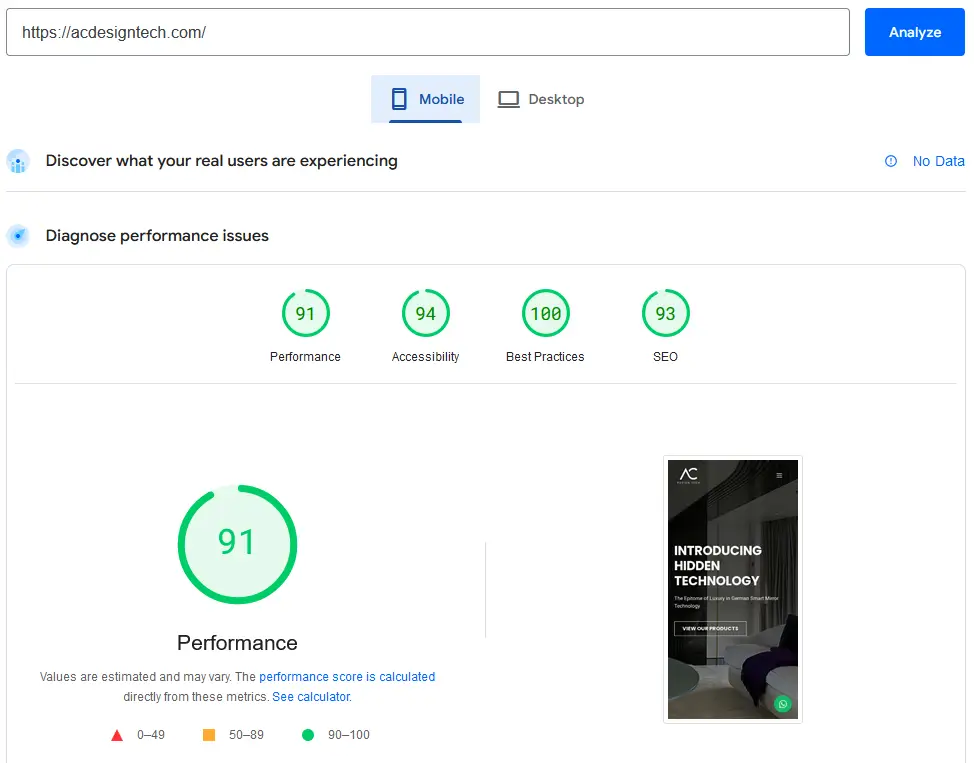Click the Analyze button

coord(914,32)
